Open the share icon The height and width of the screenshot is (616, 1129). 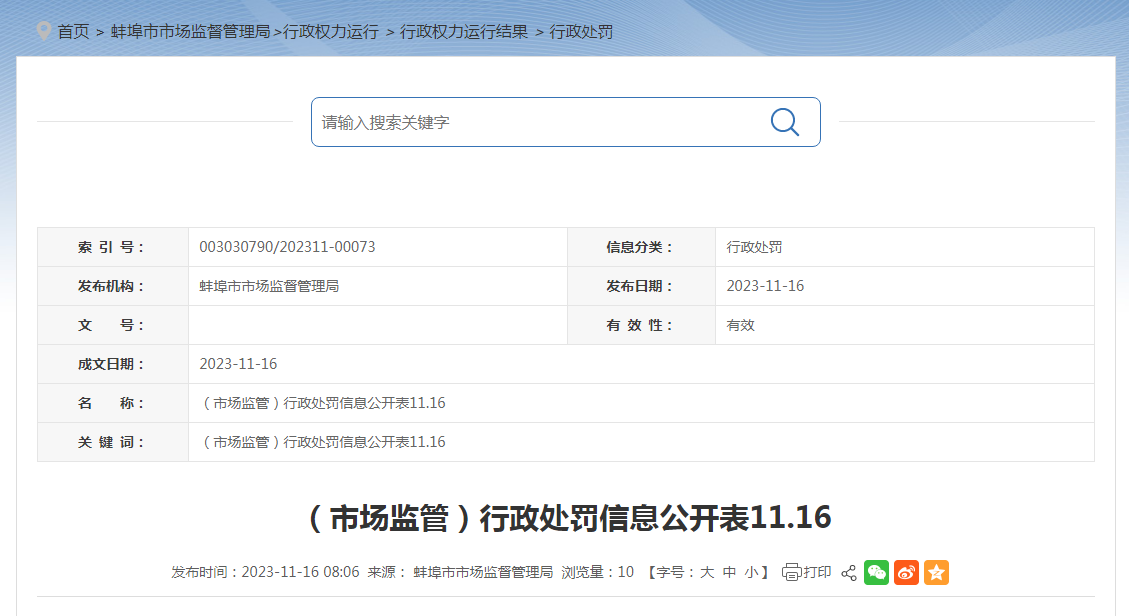849,573
